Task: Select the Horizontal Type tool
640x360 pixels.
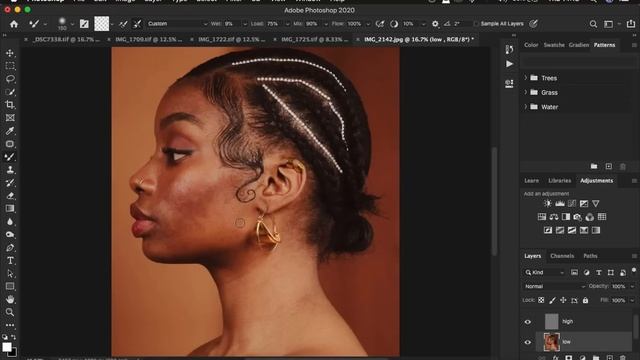Action: pyautogui.click(x=10, y=260)
